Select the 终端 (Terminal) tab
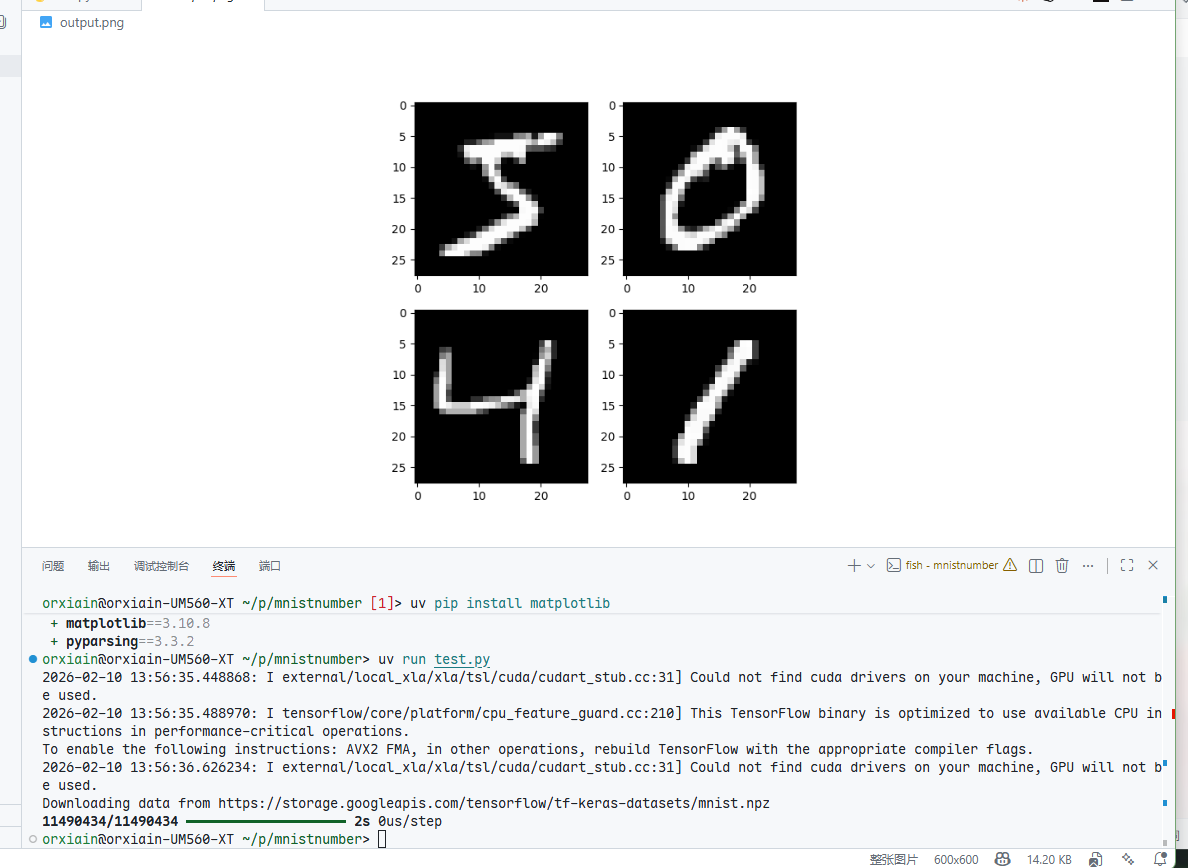 224,566
